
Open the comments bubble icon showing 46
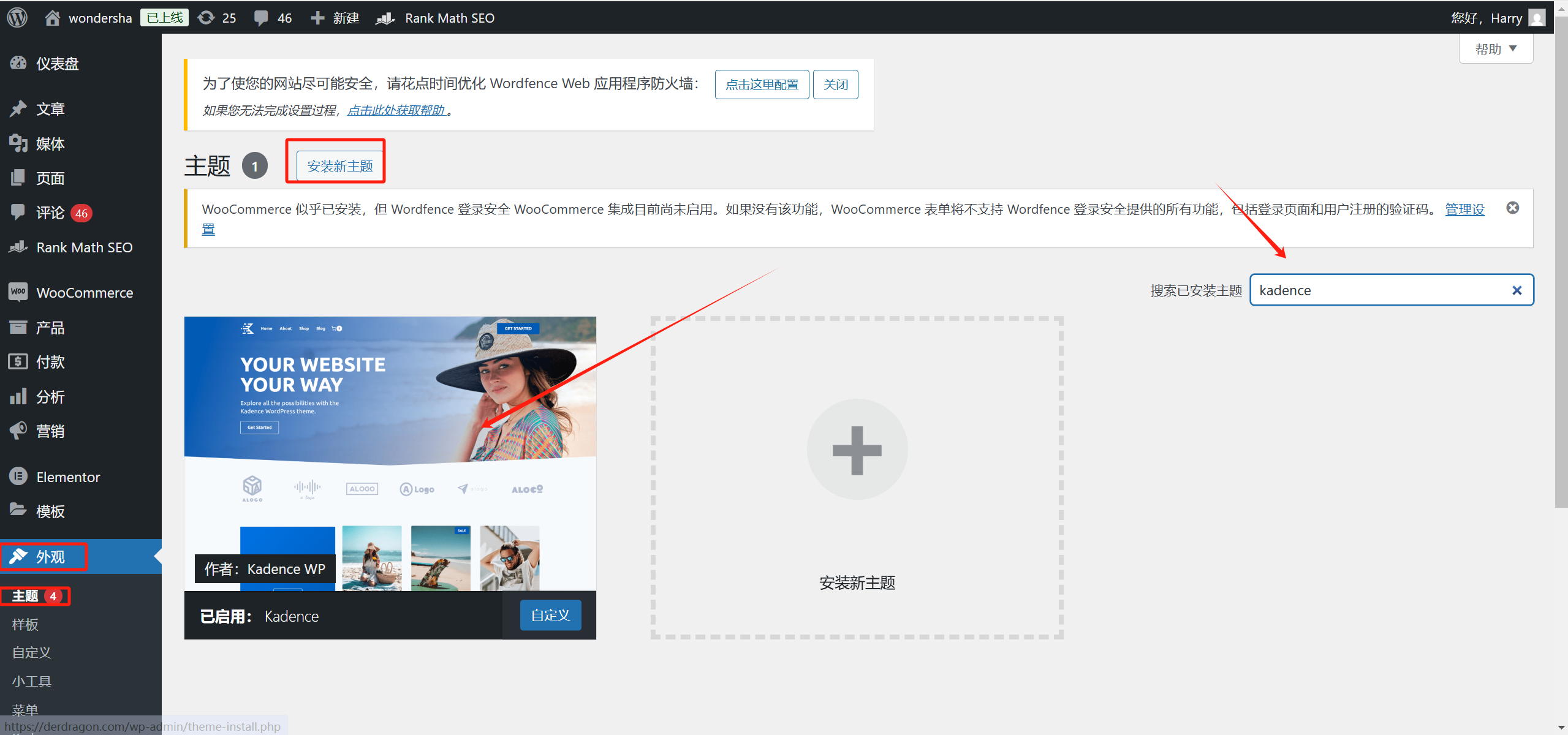click(262, 17)
